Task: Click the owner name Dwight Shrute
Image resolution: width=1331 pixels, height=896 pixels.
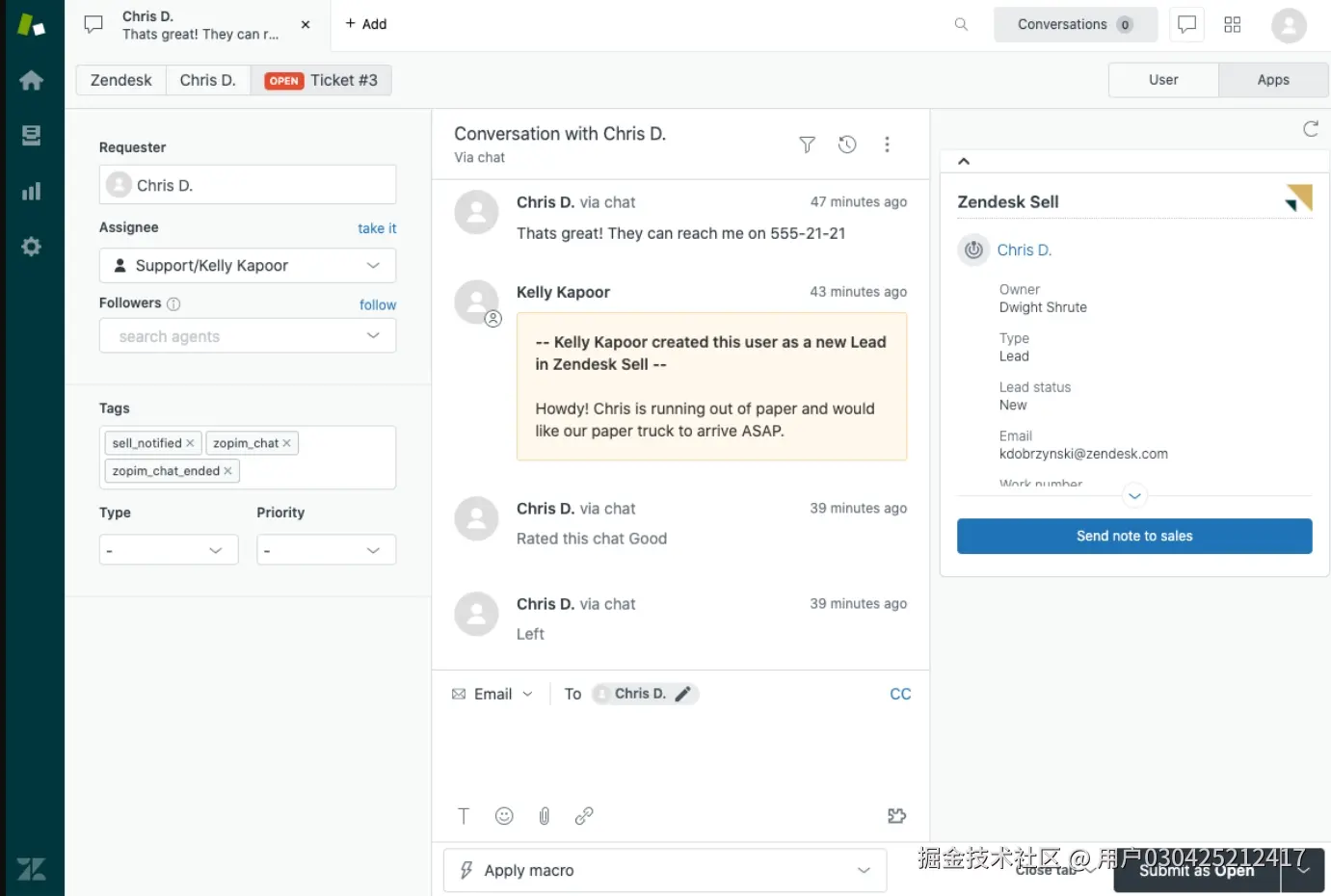Action: coord(1043,307)
